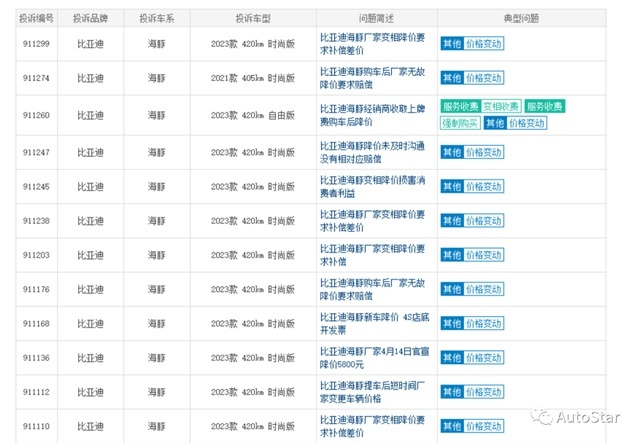Viewport: 640px width, 443px height.
Task: Click 2023款 420km 时尚版 in row 911112
Action: (x=253, y=392)
